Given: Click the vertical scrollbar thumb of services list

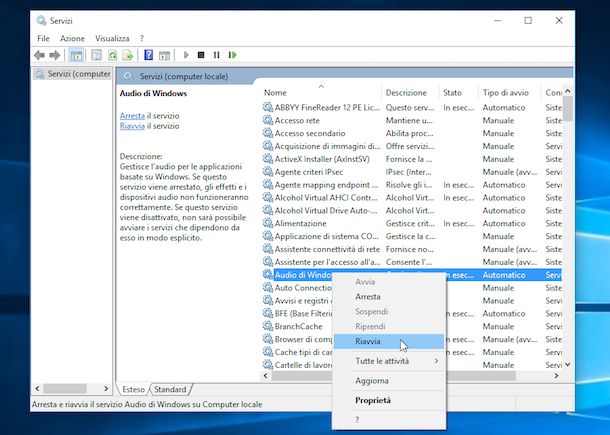Looking at the screenshot, I should coord(567,108).
